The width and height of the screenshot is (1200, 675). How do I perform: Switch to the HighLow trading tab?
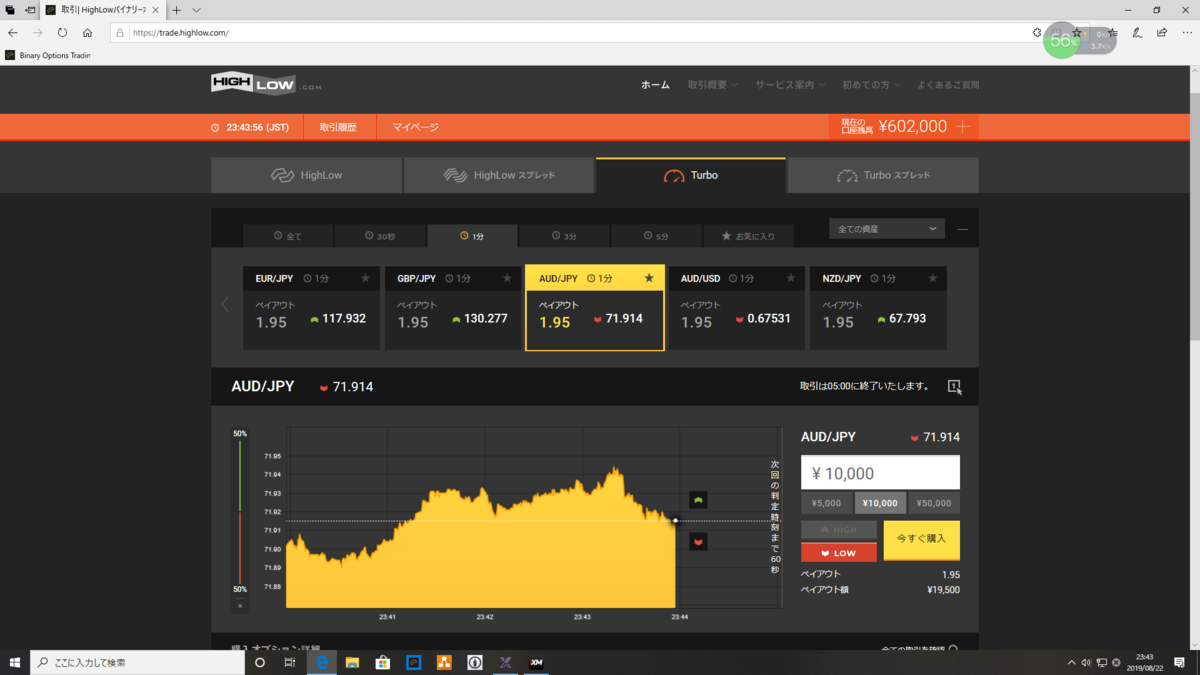306,175
